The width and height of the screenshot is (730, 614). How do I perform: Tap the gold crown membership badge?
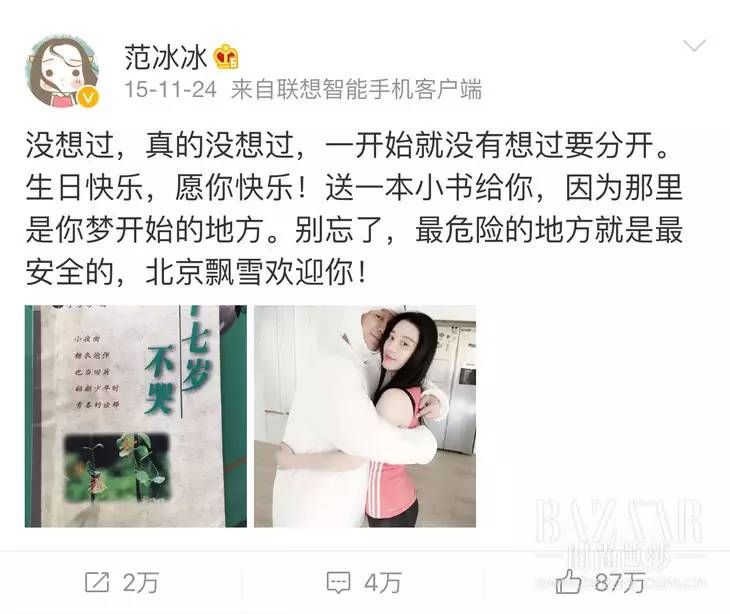click(226, 57)
